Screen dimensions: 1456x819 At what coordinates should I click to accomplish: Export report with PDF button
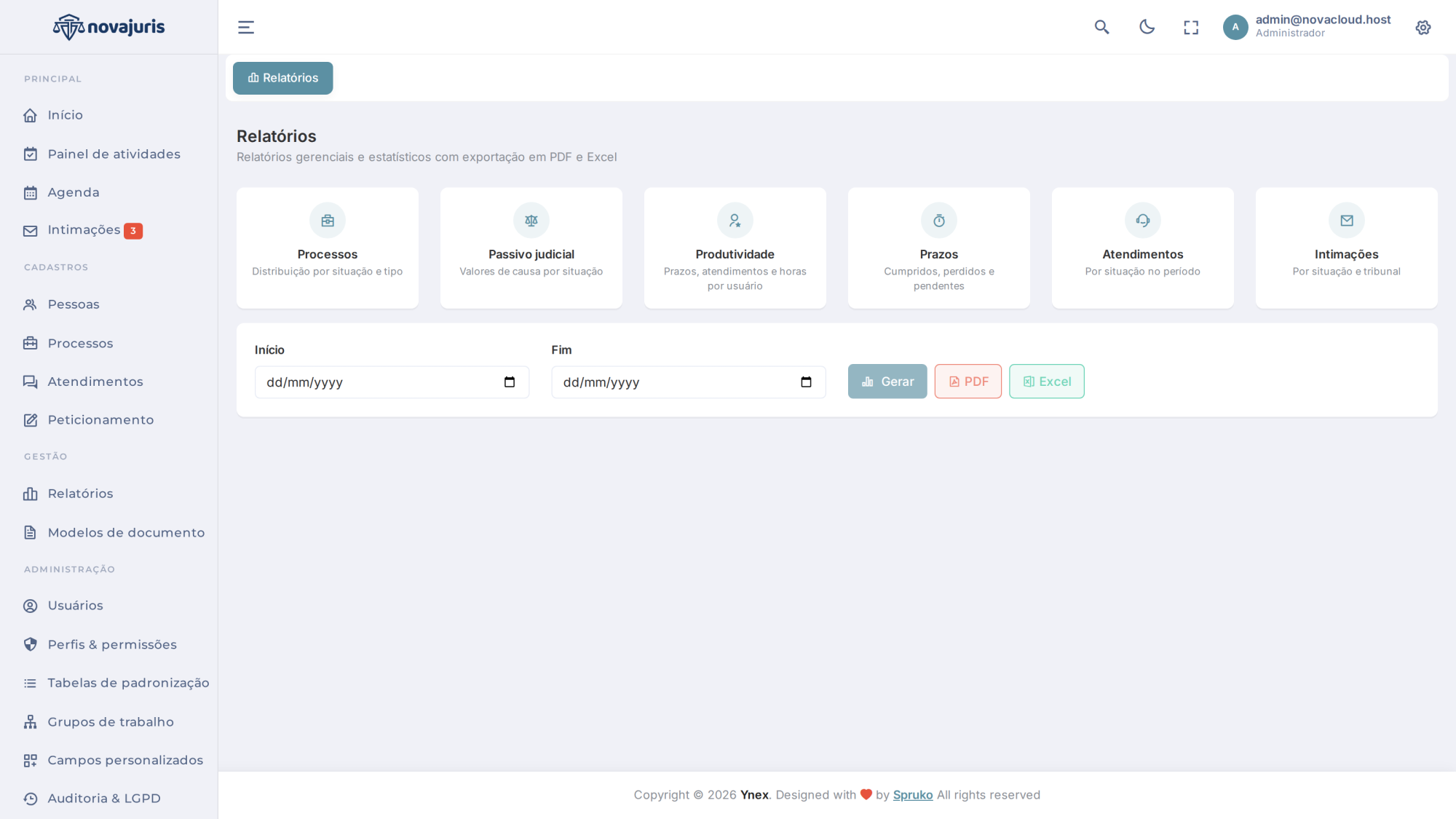click(x=968, y=381)
